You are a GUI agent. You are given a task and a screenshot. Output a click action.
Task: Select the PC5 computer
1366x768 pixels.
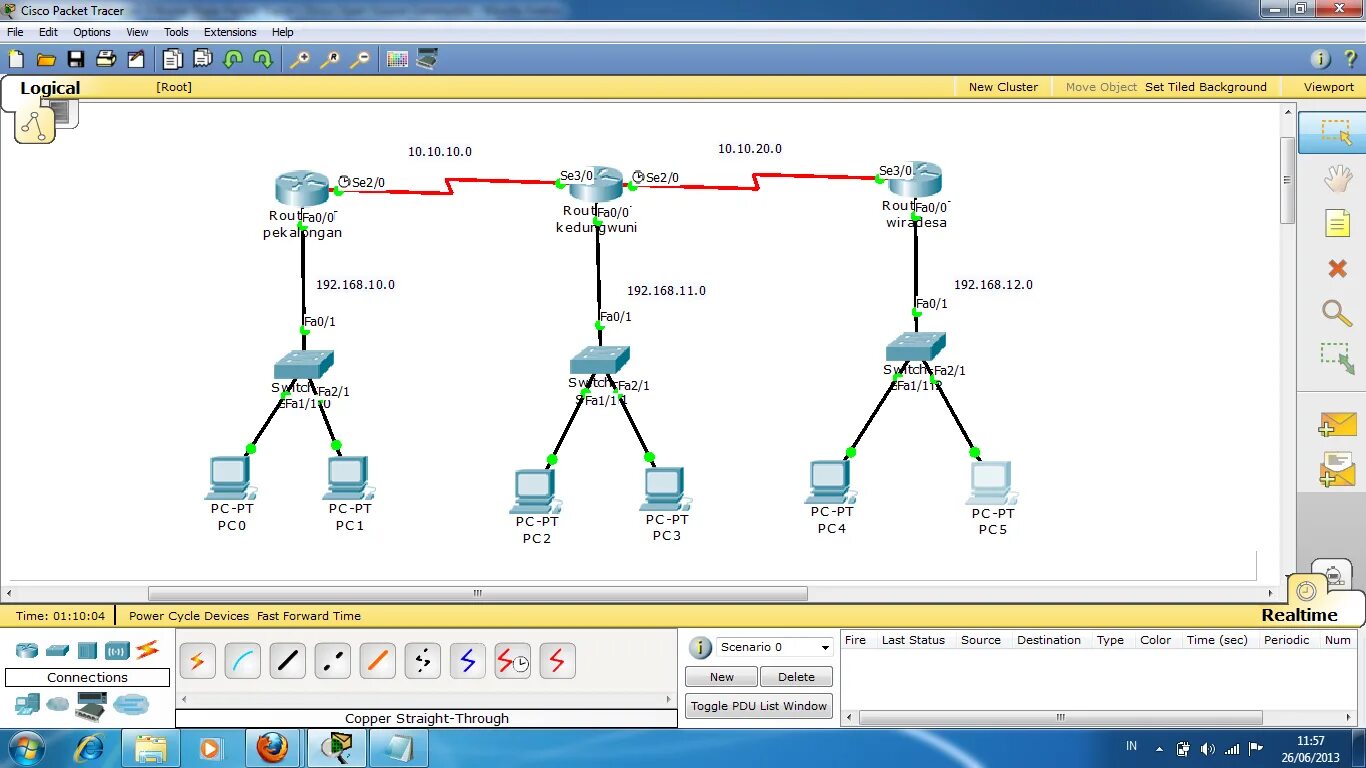[x=992, y=481]
